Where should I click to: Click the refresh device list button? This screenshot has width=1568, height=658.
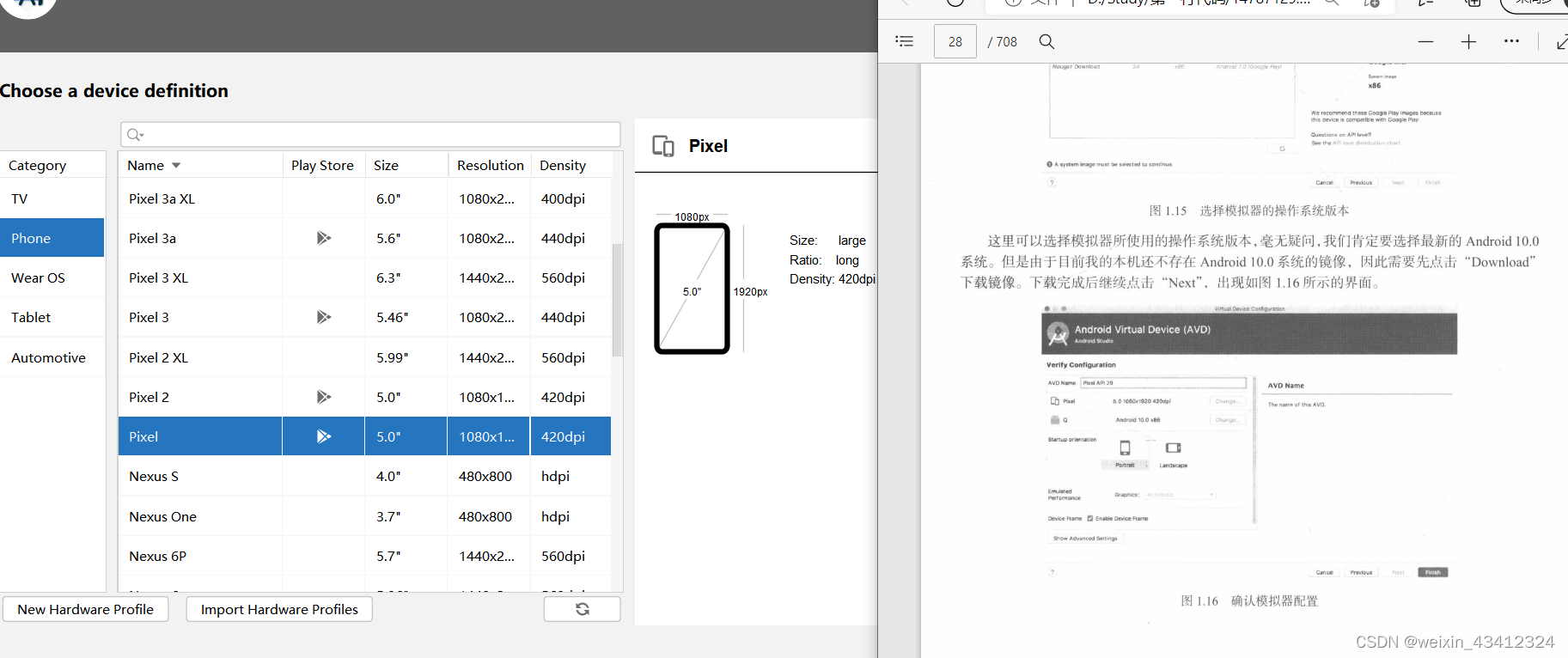[x=582, y=609]
